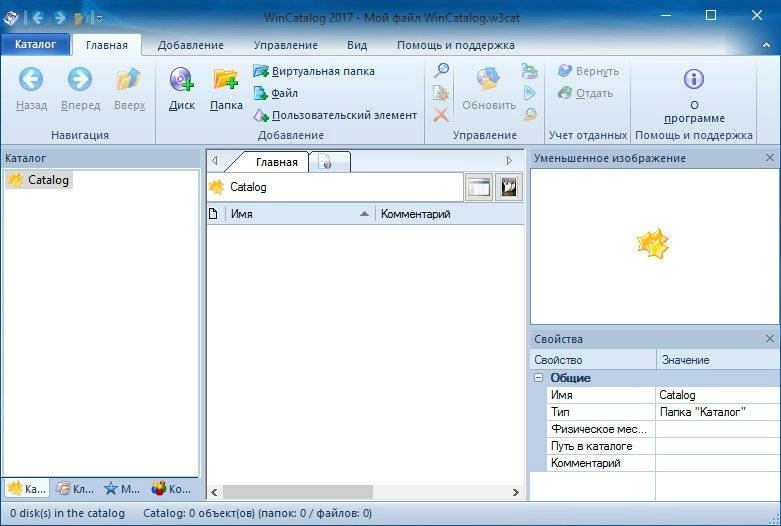Screen dimensions: 781x526
Task: Add a Файл item
Action: (275, 93)
